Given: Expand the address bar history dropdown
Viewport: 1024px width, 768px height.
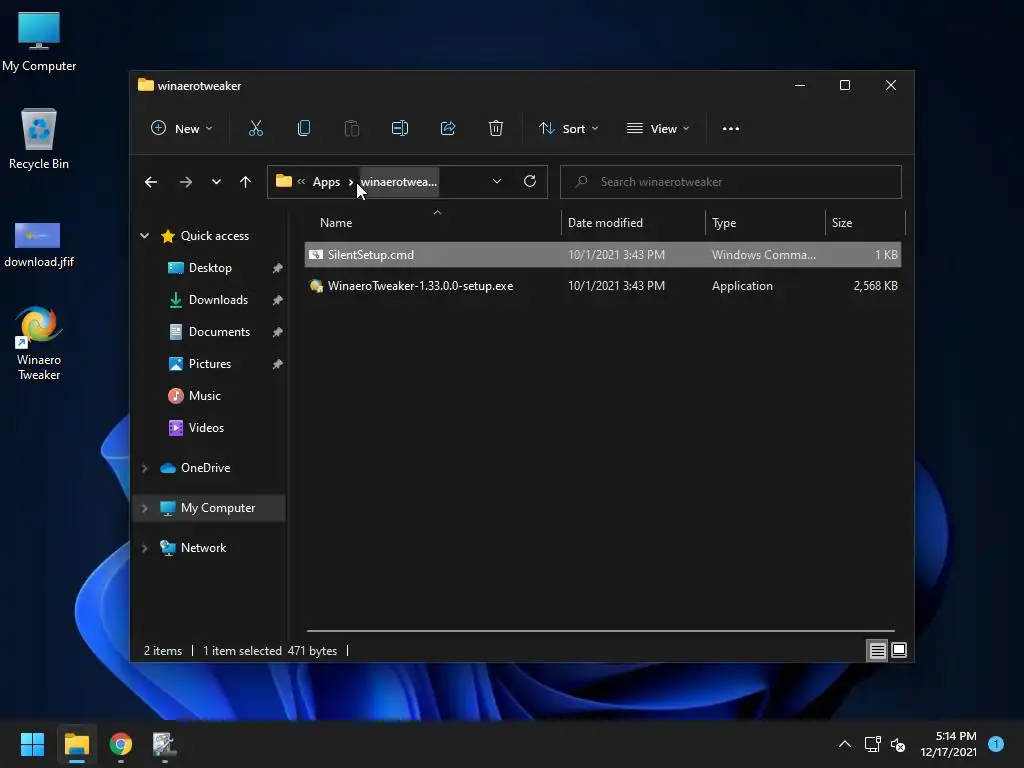Looking at the screenshot, I should 497,182.
